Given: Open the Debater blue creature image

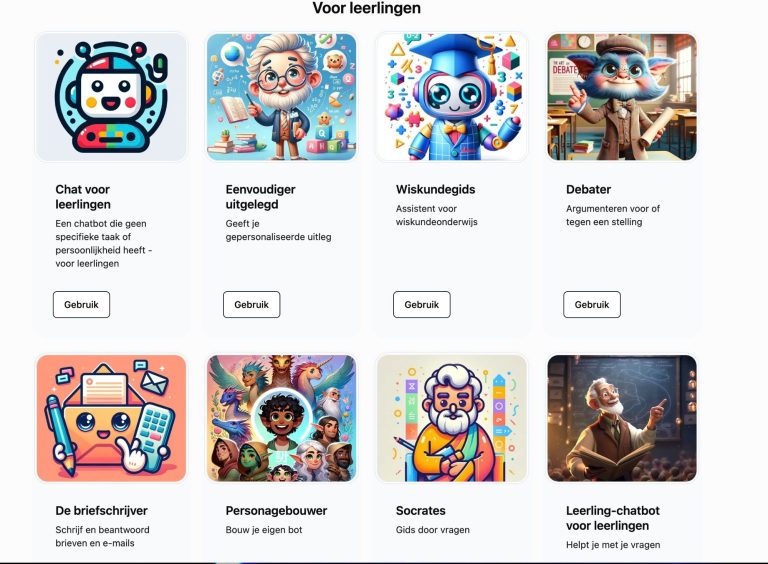Looking at the screenshot, I should click(622, 97).
